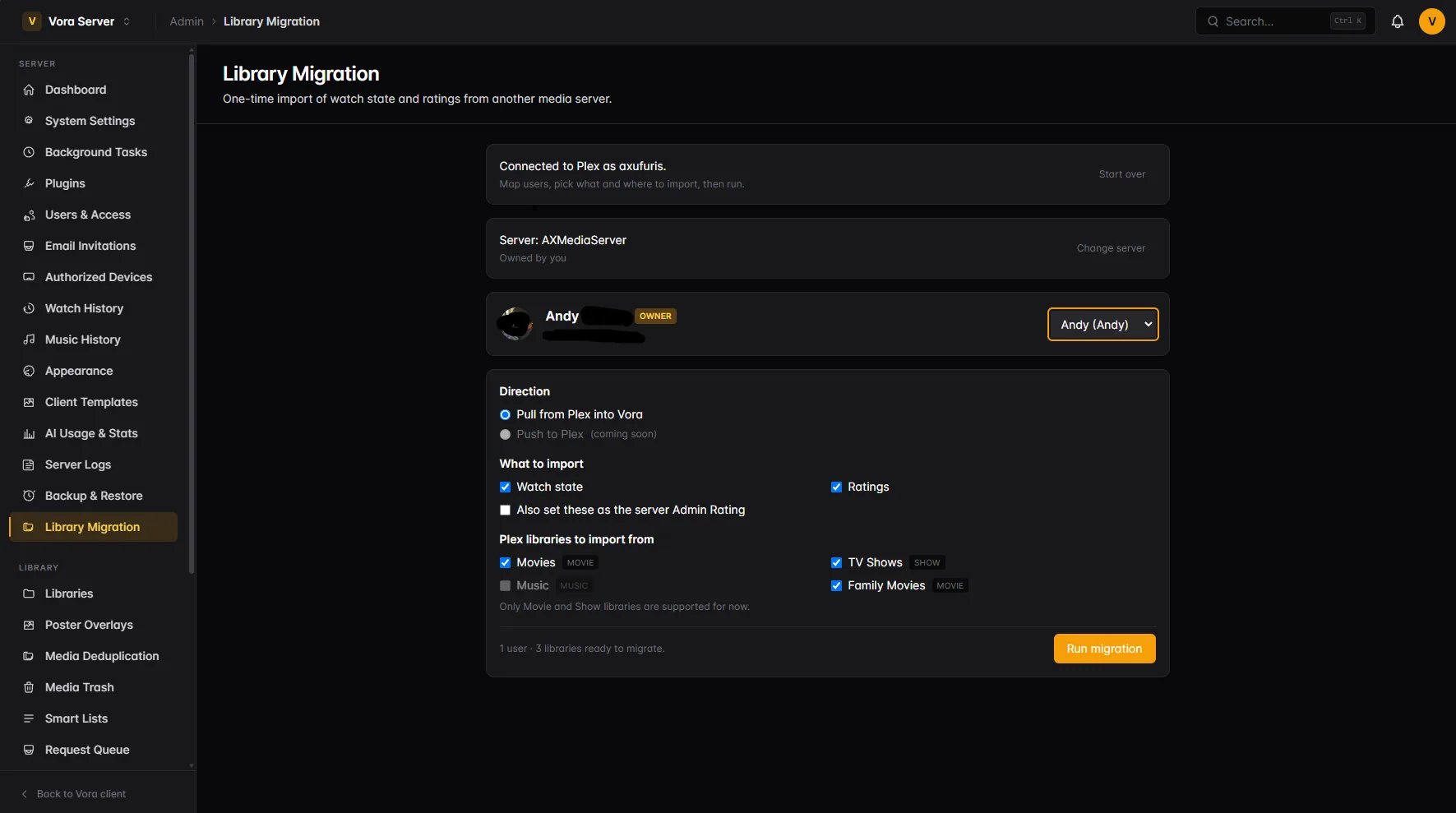Click the Music History note icon

(29, 340)
